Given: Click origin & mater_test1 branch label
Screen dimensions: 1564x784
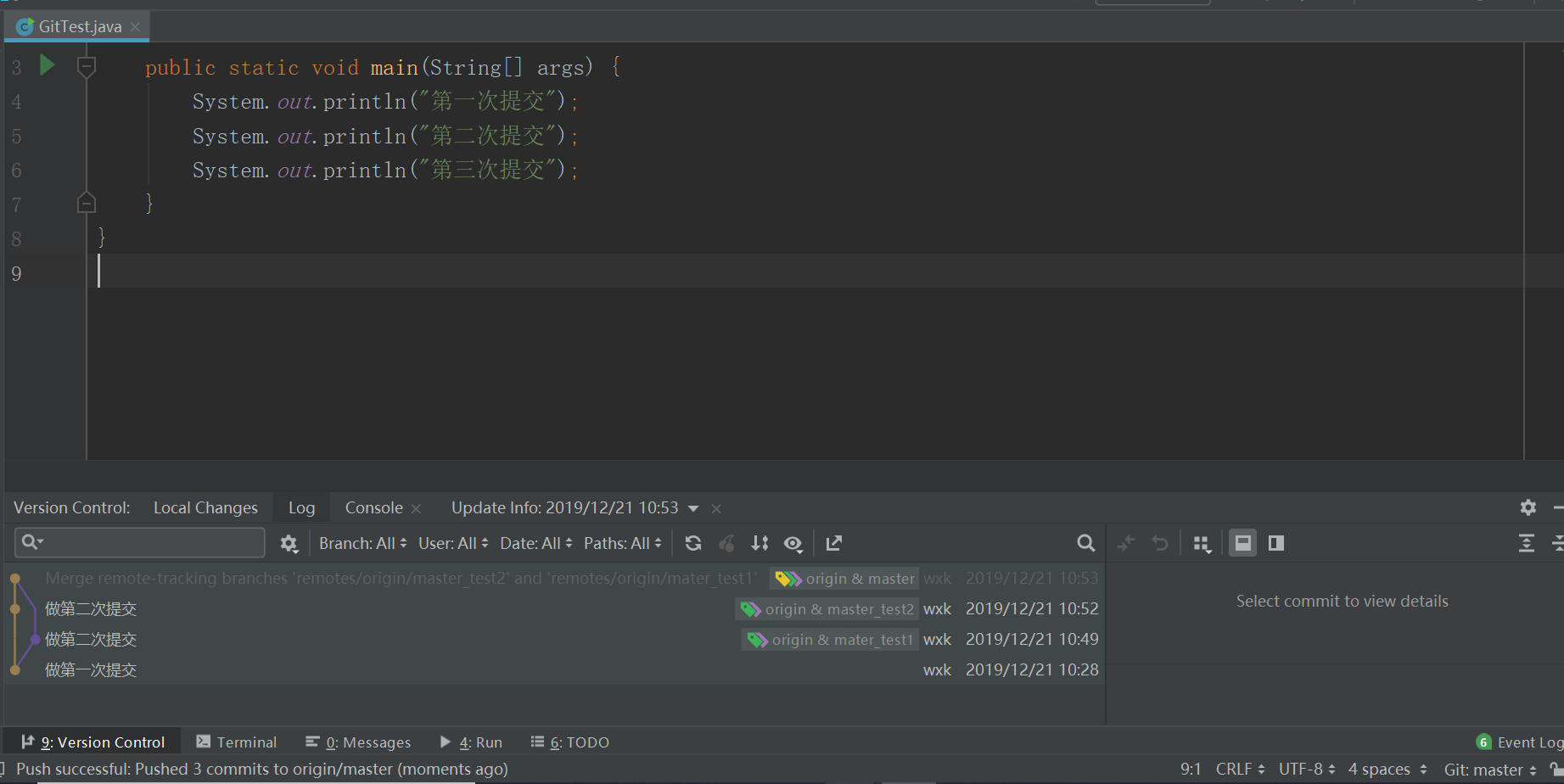Looking at the screenshot, I should pos(831,639).
